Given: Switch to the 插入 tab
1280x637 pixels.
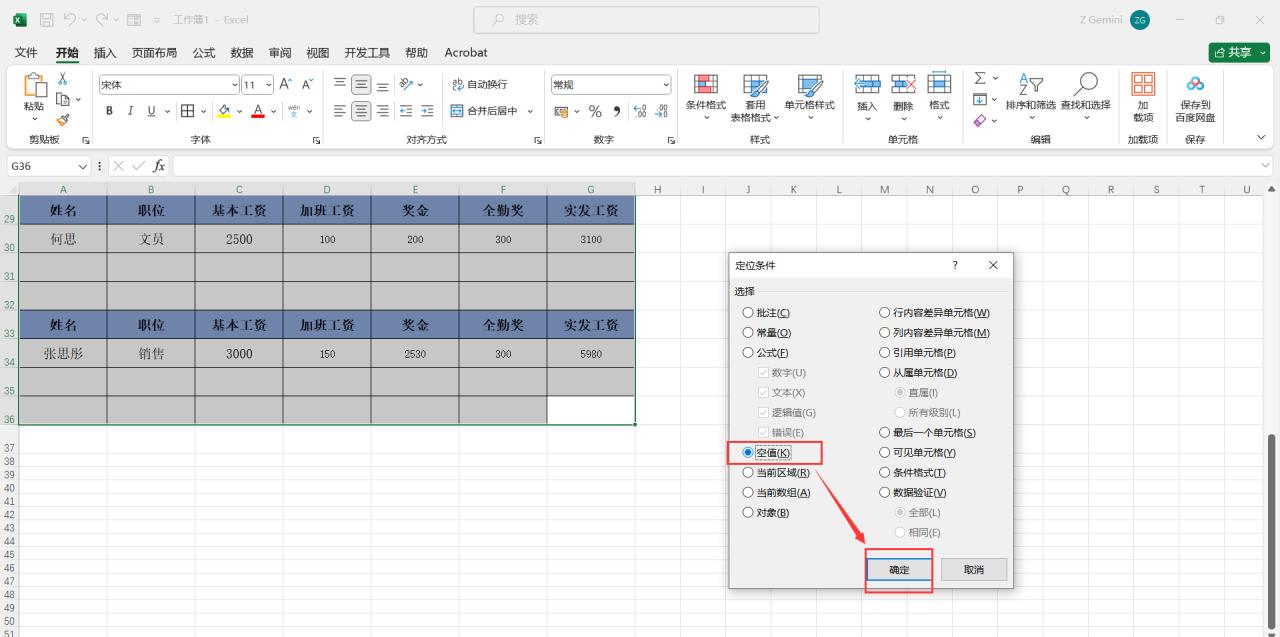Looking at the screenshot, I should point(105,52).
